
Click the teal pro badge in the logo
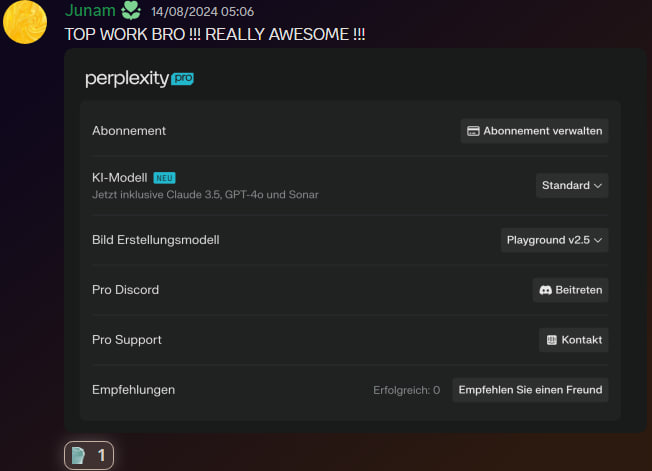point(182,78)
